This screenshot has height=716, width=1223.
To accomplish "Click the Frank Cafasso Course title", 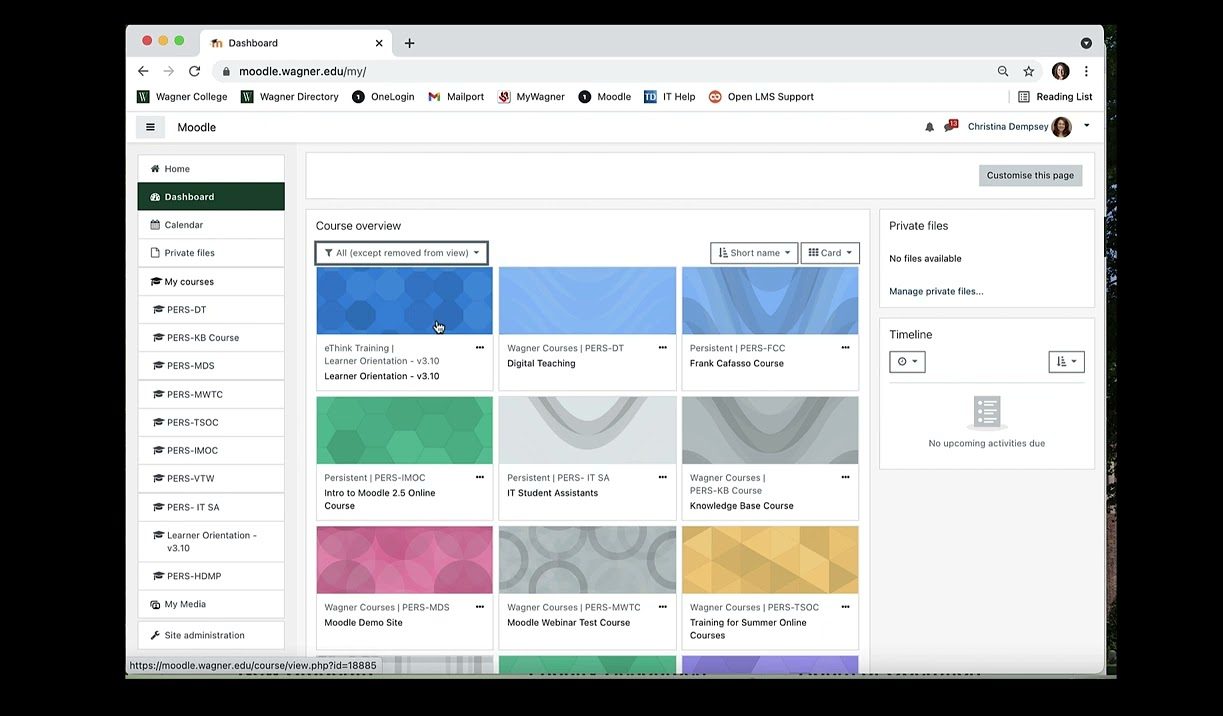I will point(736,363).
